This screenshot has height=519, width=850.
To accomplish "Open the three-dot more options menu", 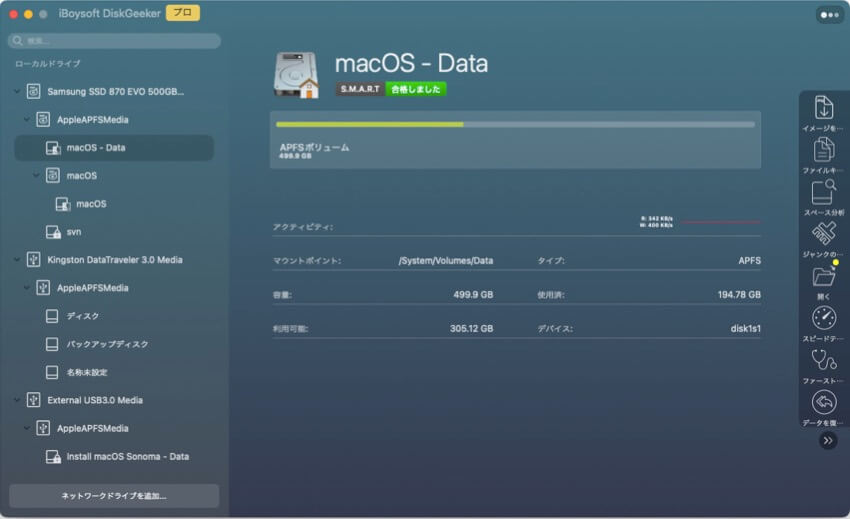I will 829,15.
